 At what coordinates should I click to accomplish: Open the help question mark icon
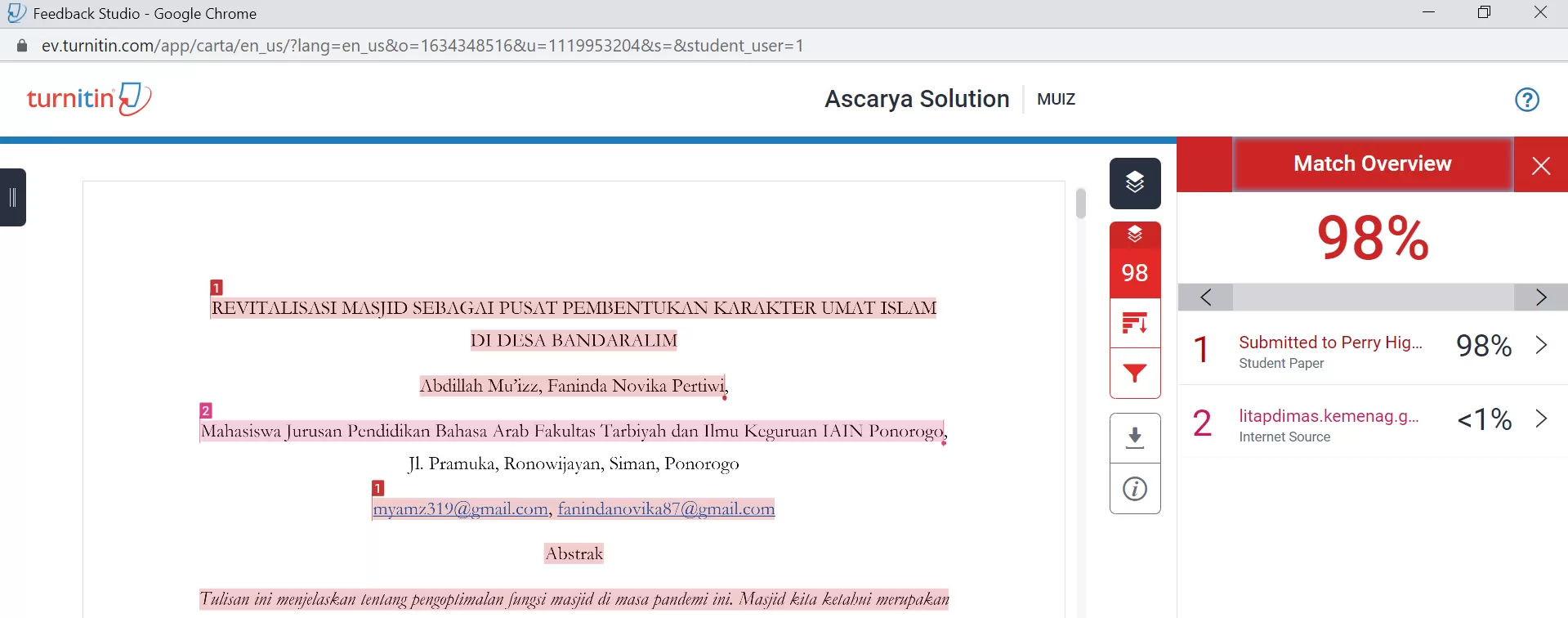click(1526, 100)
